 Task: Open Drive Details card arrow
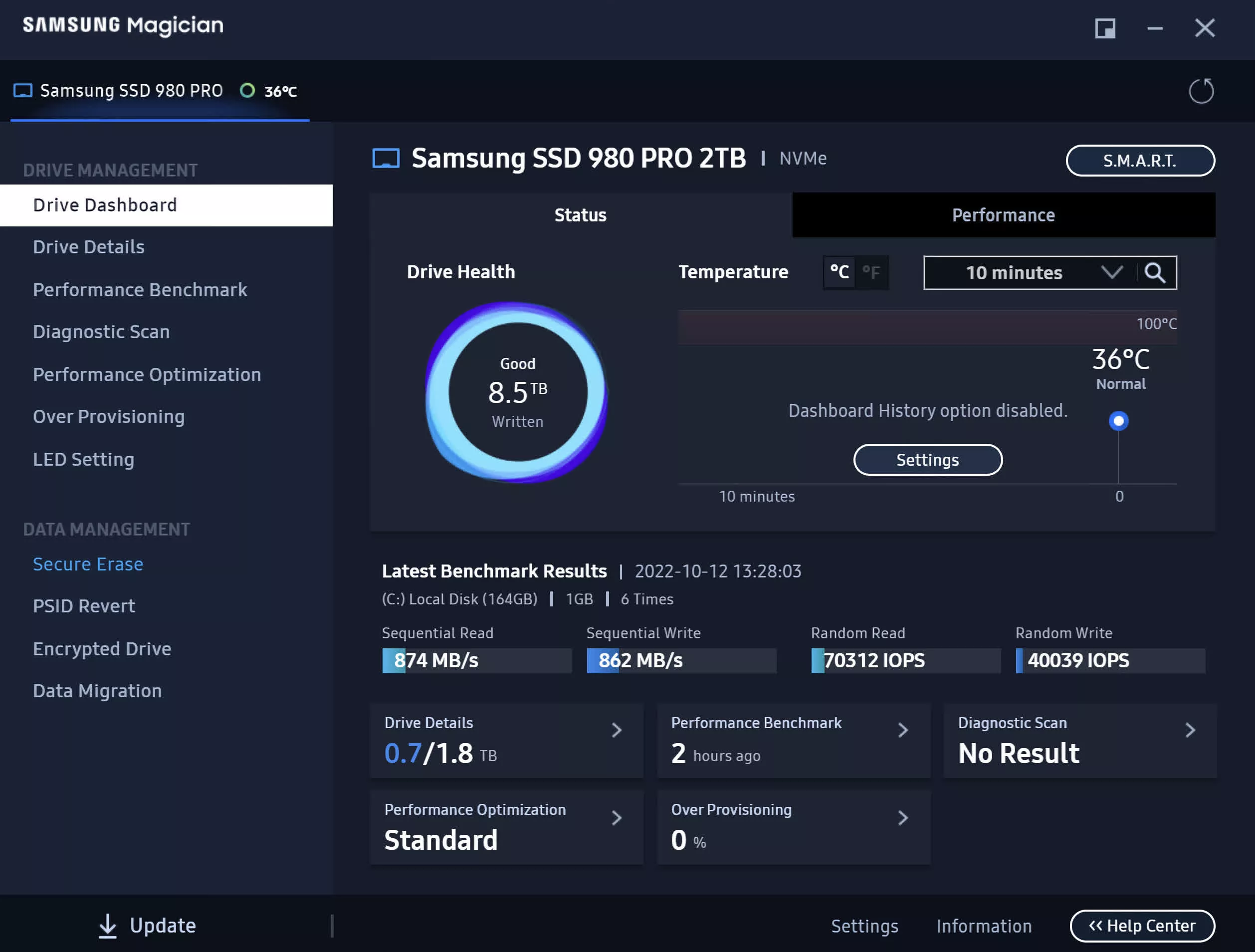tap(617, 730)
